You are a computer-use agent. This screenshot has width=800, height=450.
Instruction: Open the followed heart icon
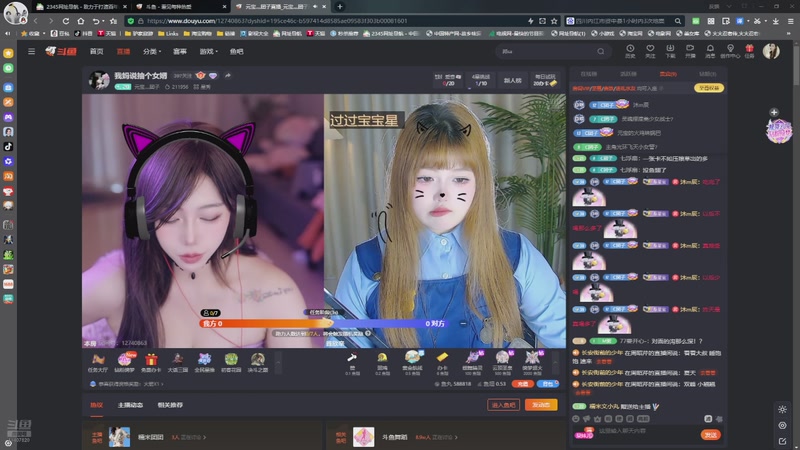[650, 51]
